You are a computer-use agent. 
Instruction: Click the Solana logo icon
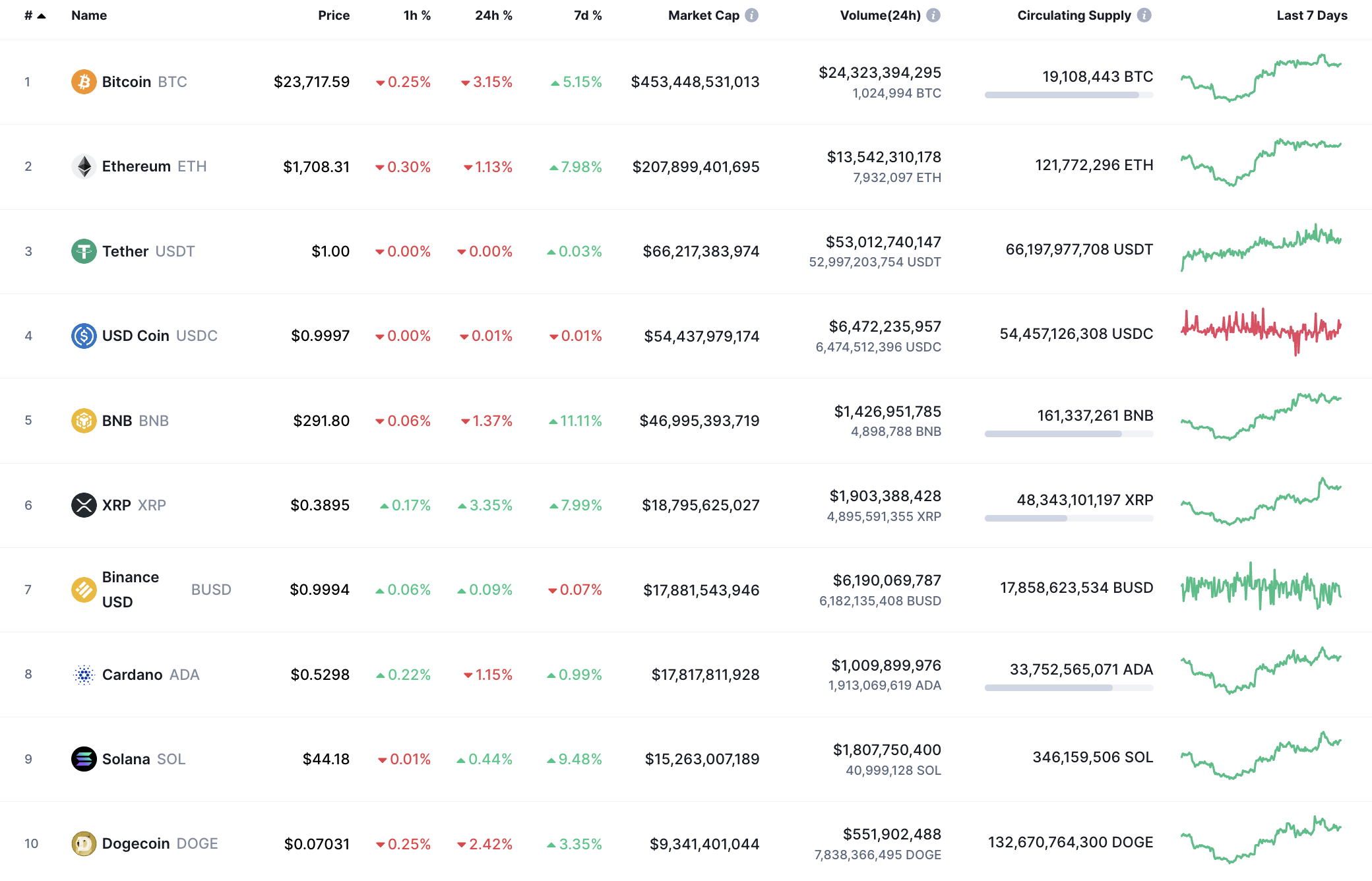pos(84,758)
